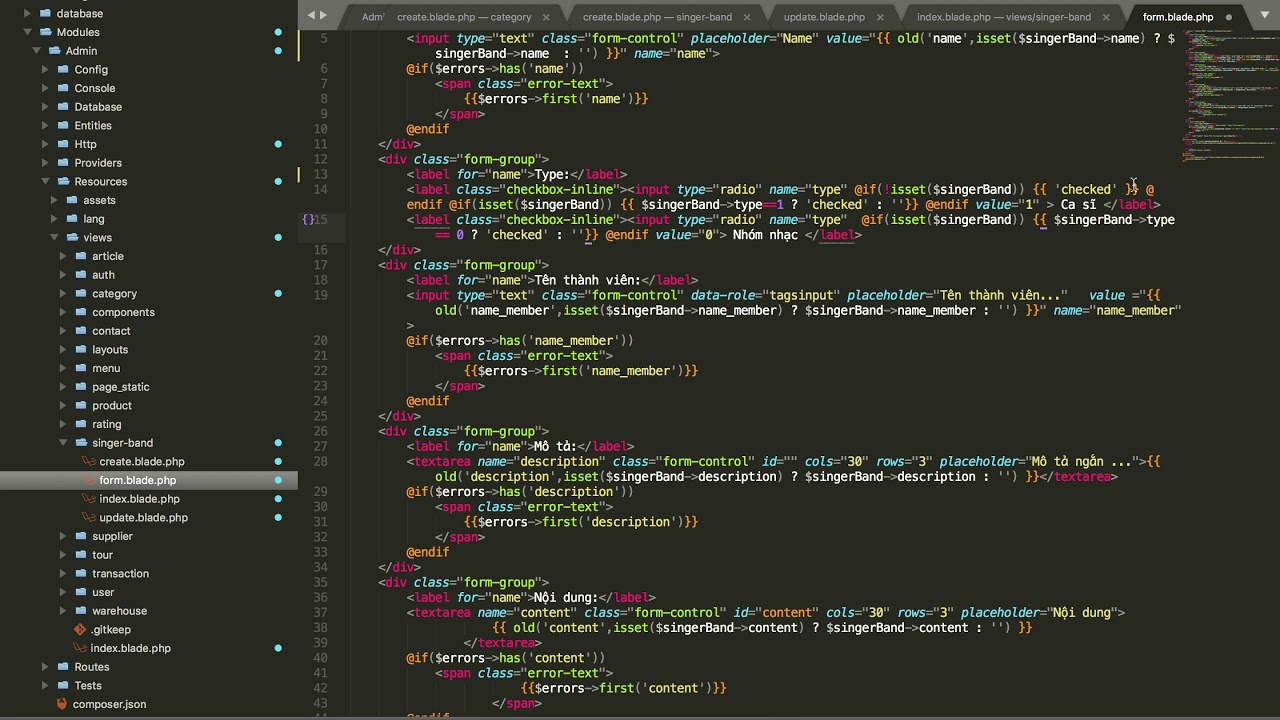Viewport: 1280px width, 720px height.
Task: Click the Providers folder icon
Action: coord(63,163)
